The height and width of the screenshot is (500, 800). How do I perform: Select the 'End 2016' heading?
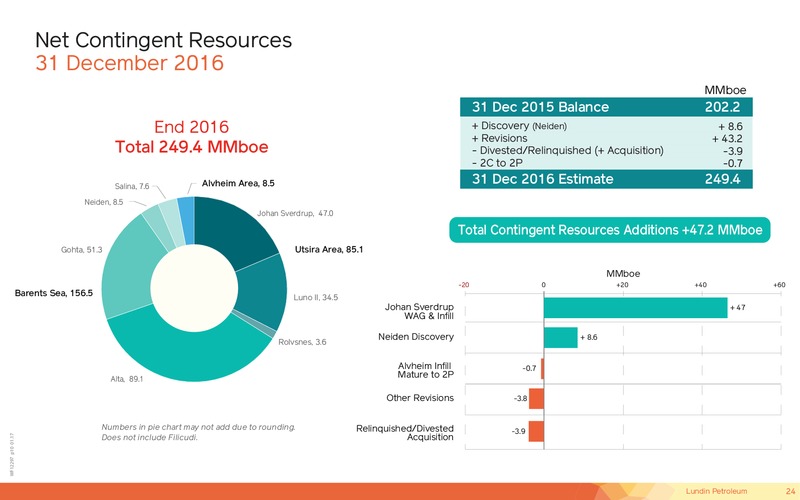click(x=191, y=127)
